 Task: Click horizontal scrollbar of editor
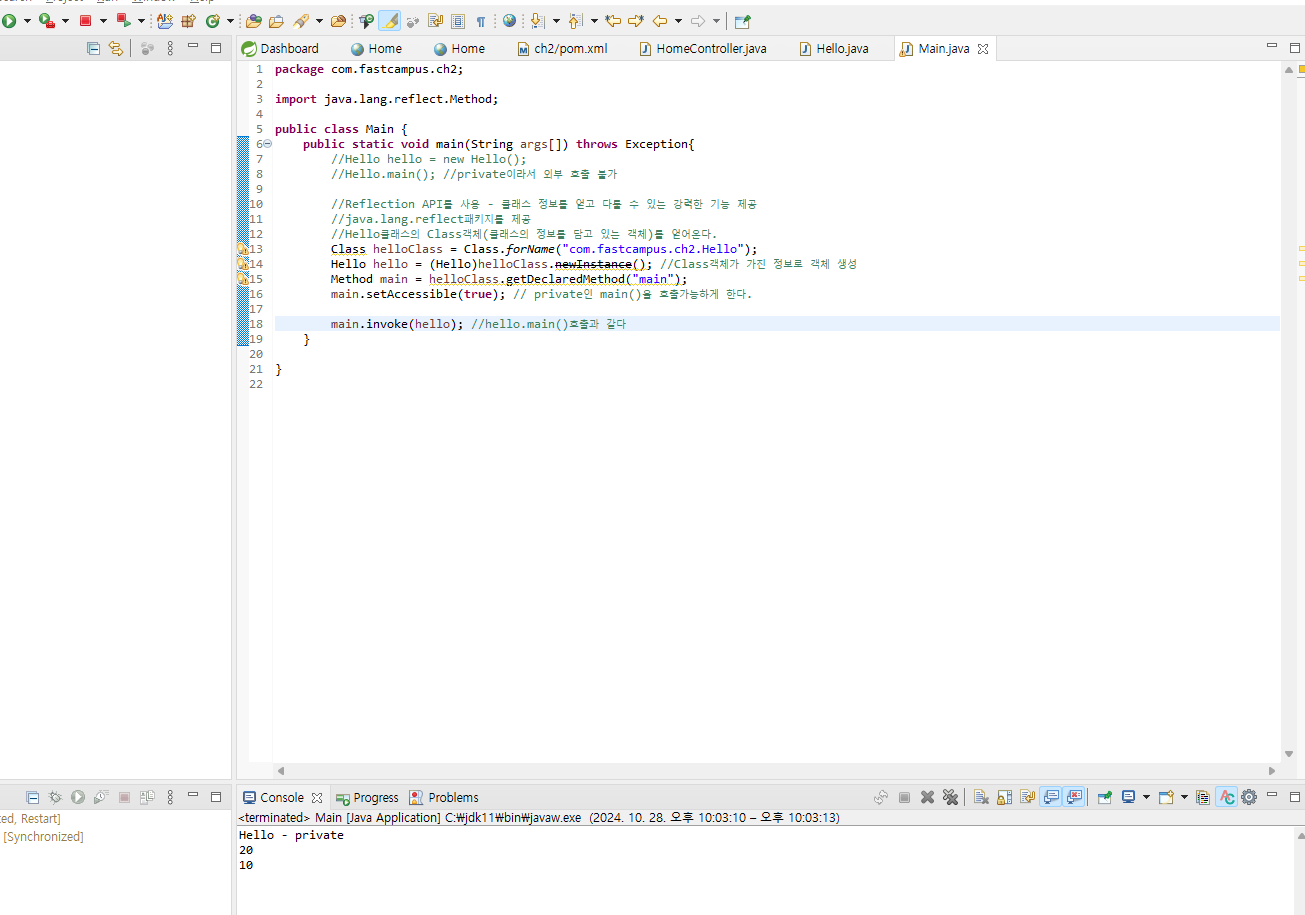pyautogui.click(x=776, y=771)
